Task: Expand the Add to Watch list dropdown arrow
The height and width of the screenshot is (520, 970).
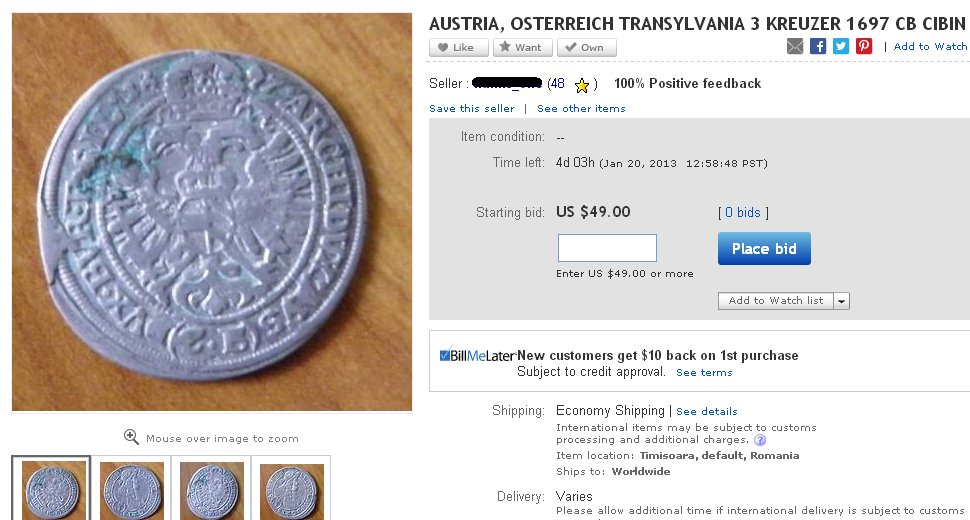Action: (841, 301)
